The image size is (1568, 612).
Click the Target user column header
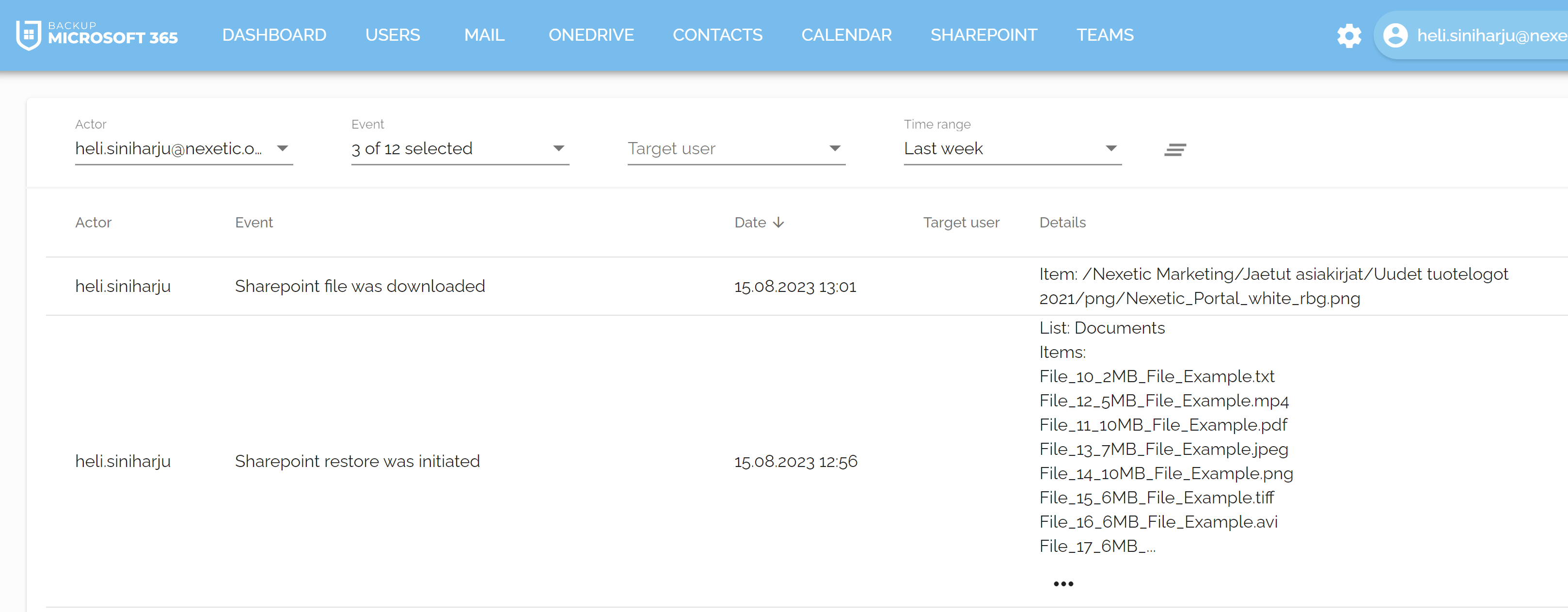(x=961, y=223)
